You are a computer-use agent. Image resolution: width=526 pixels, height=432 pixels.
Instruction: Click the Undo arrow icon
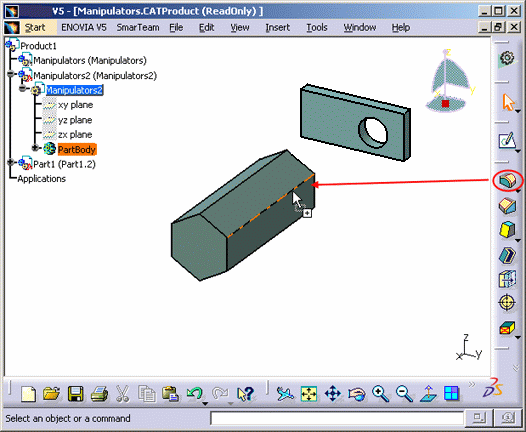(x=195, y=393)
